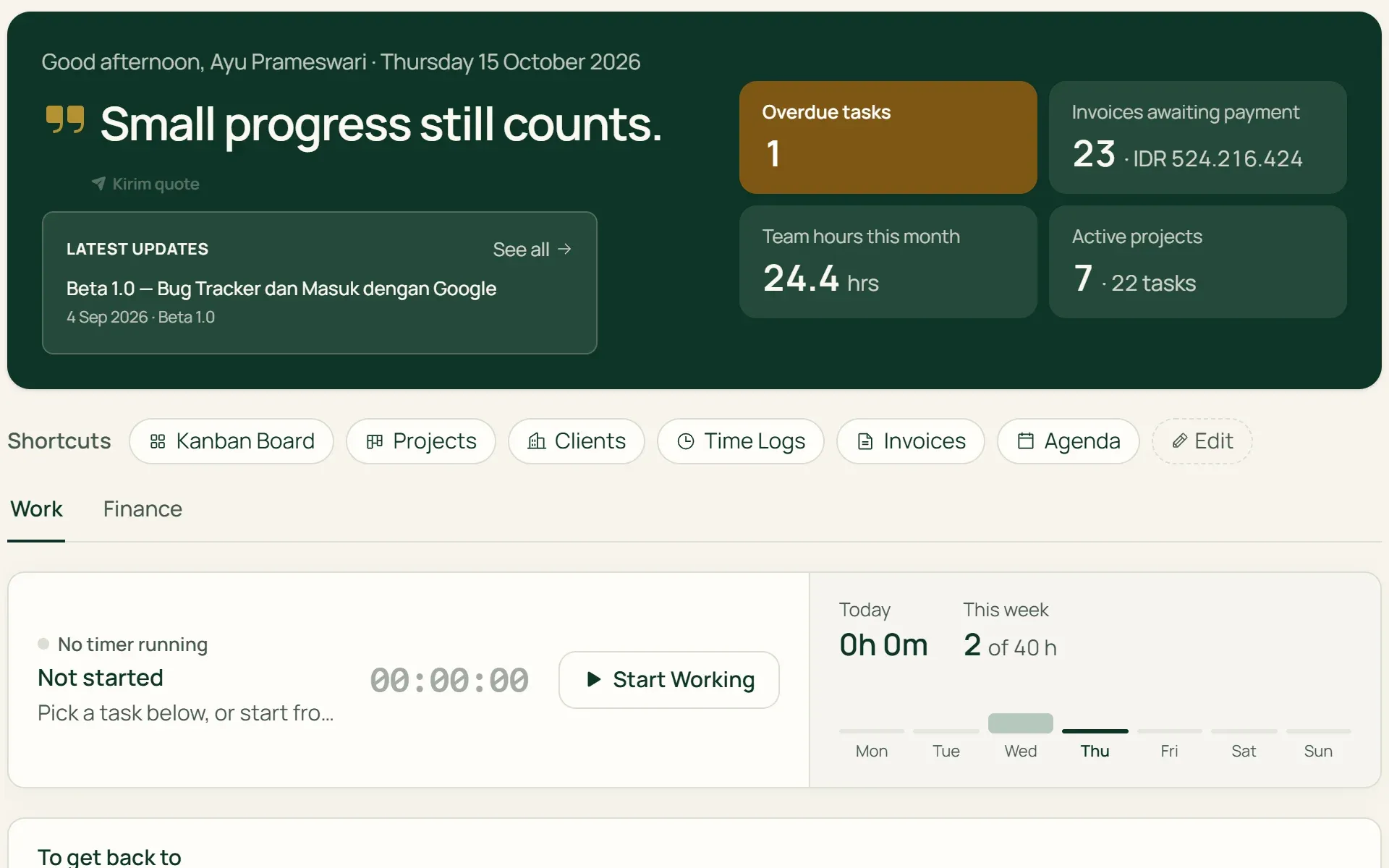Open the Overdue tasks card
Viewport: 1389px width, 868px height.
point(888,137)
